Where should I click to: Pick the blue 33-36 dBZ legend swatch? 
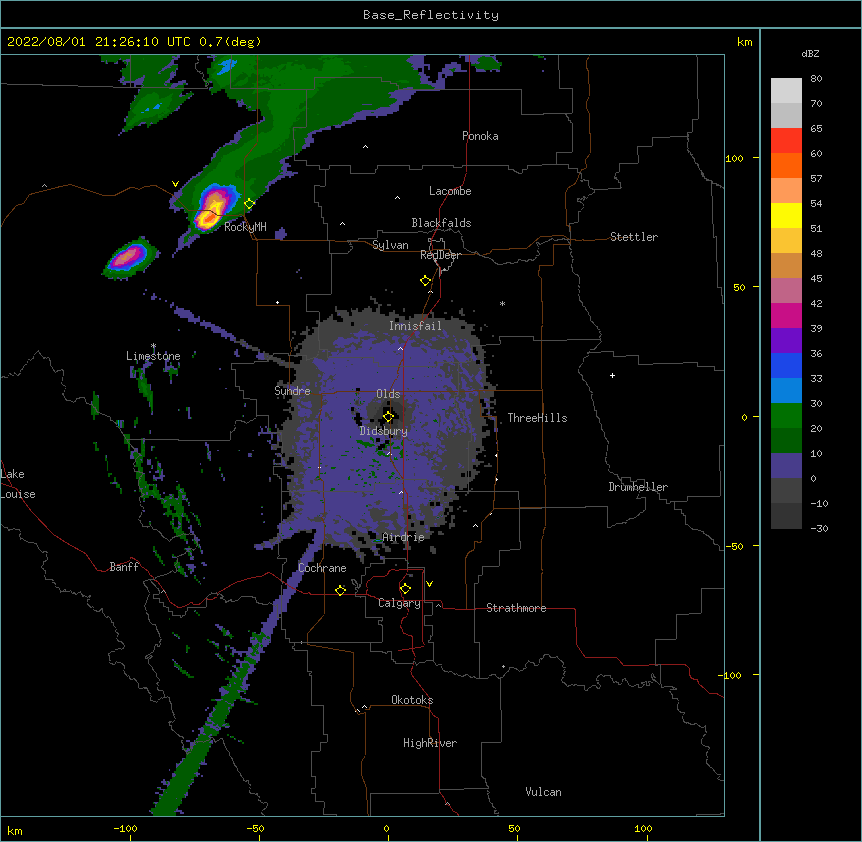click(x=786, y=365)
